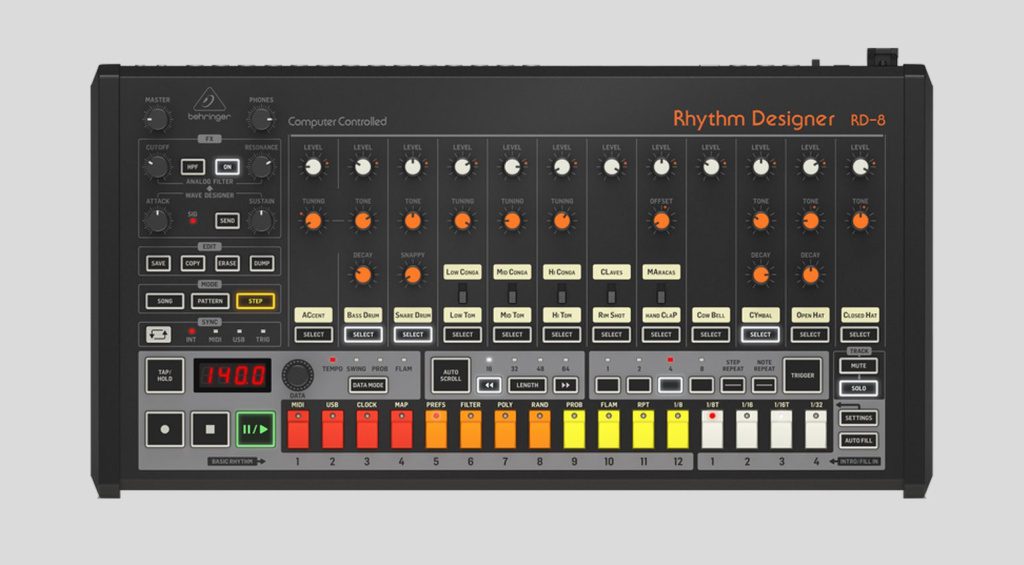Tap the orange FILTER step key
Image resolution: width=1024 pixels, height=565 pixels.
point(471,429)
